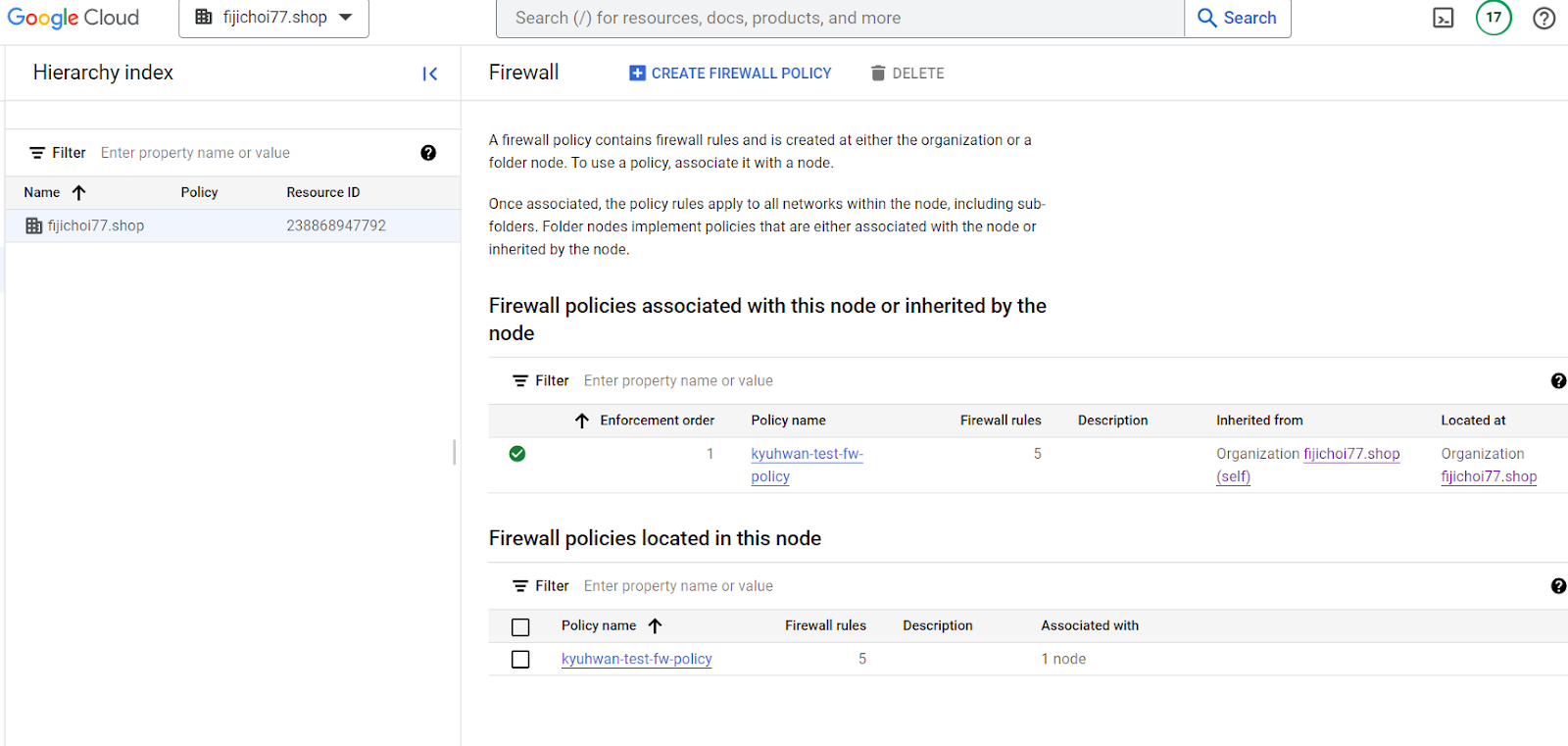
Task: Click help icon for located policies filter
Action: [x=1557, y=586]
